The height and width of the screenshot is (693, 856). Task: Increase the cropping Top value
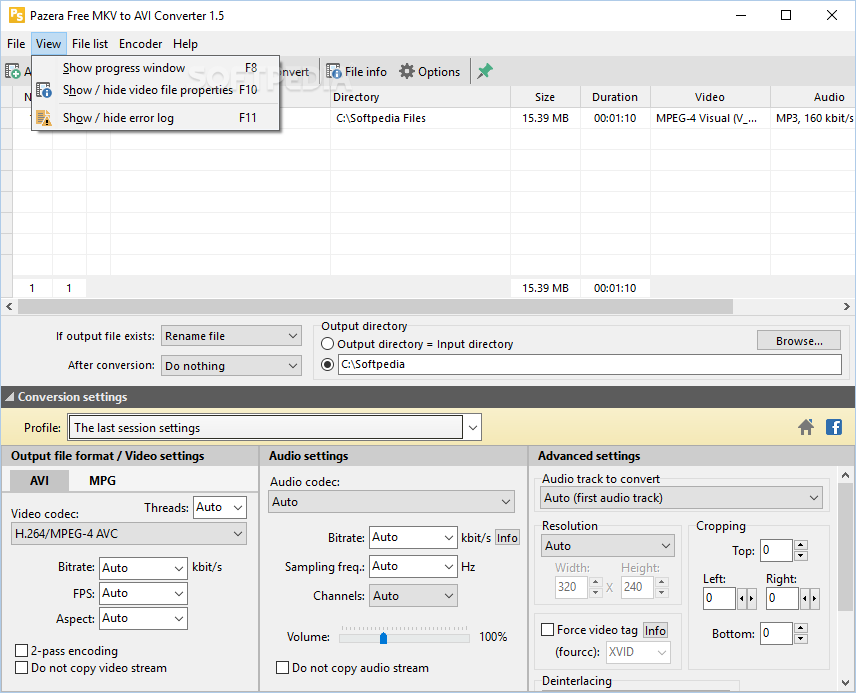pos(801,545)
